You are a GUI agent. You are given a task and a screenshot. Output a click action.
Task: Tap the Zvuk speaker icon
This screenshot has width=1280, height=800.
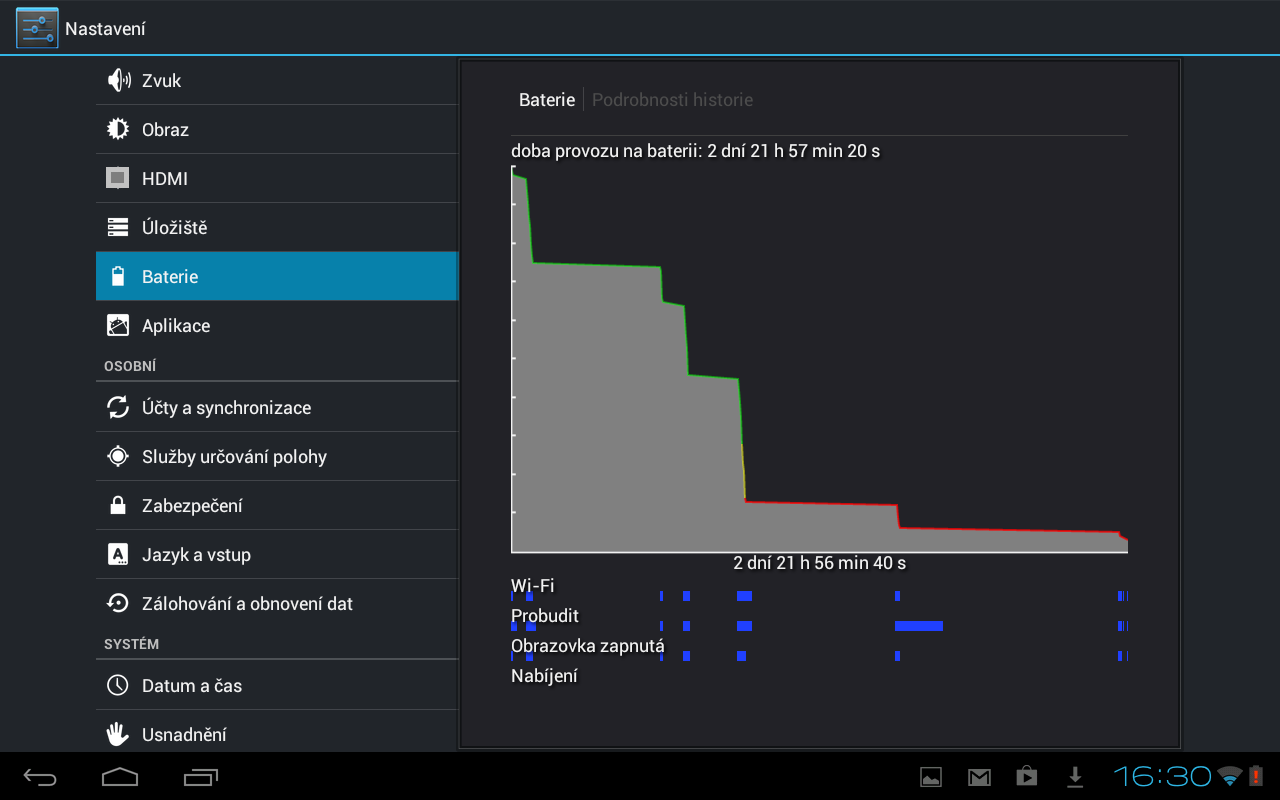[x=118, y=80]
